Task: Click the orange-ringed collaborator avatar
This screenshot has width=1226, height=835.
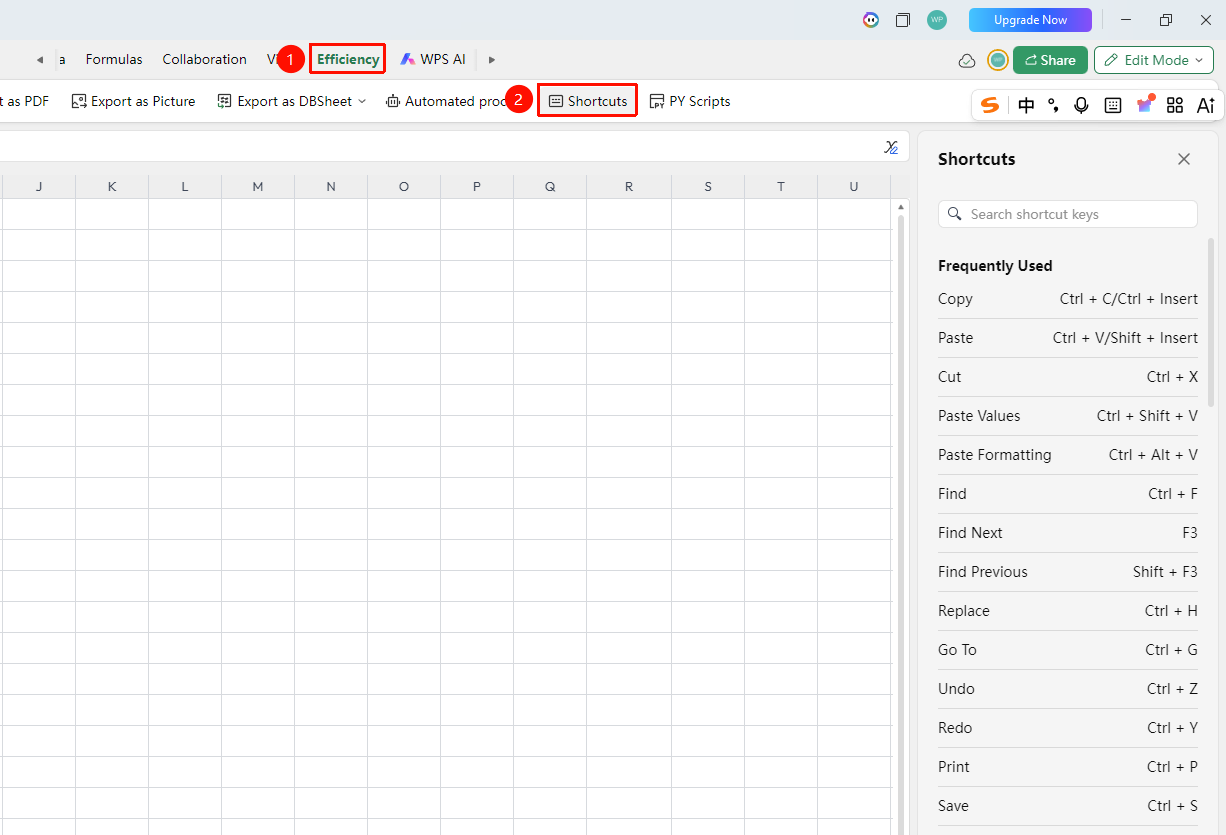Action: click(x=998, y=60)
